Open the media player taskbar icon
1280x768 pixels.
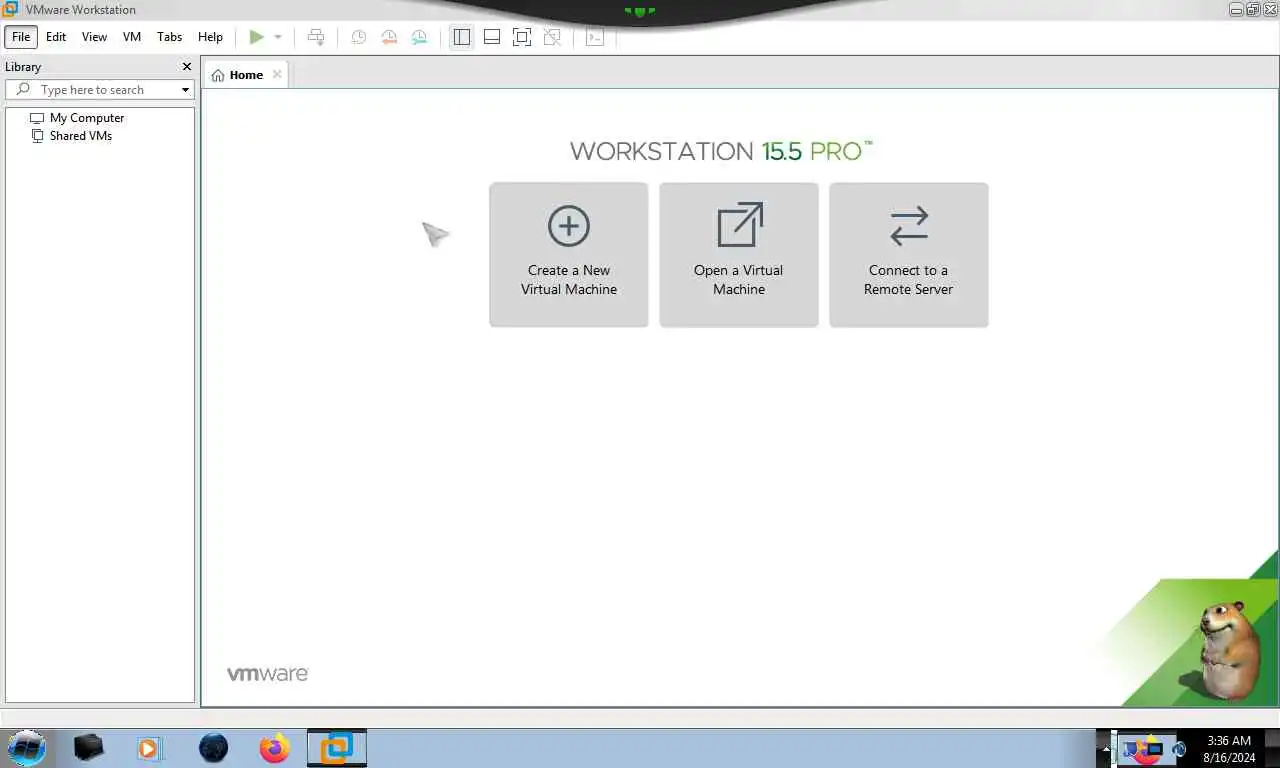click(x=150, y=747)
